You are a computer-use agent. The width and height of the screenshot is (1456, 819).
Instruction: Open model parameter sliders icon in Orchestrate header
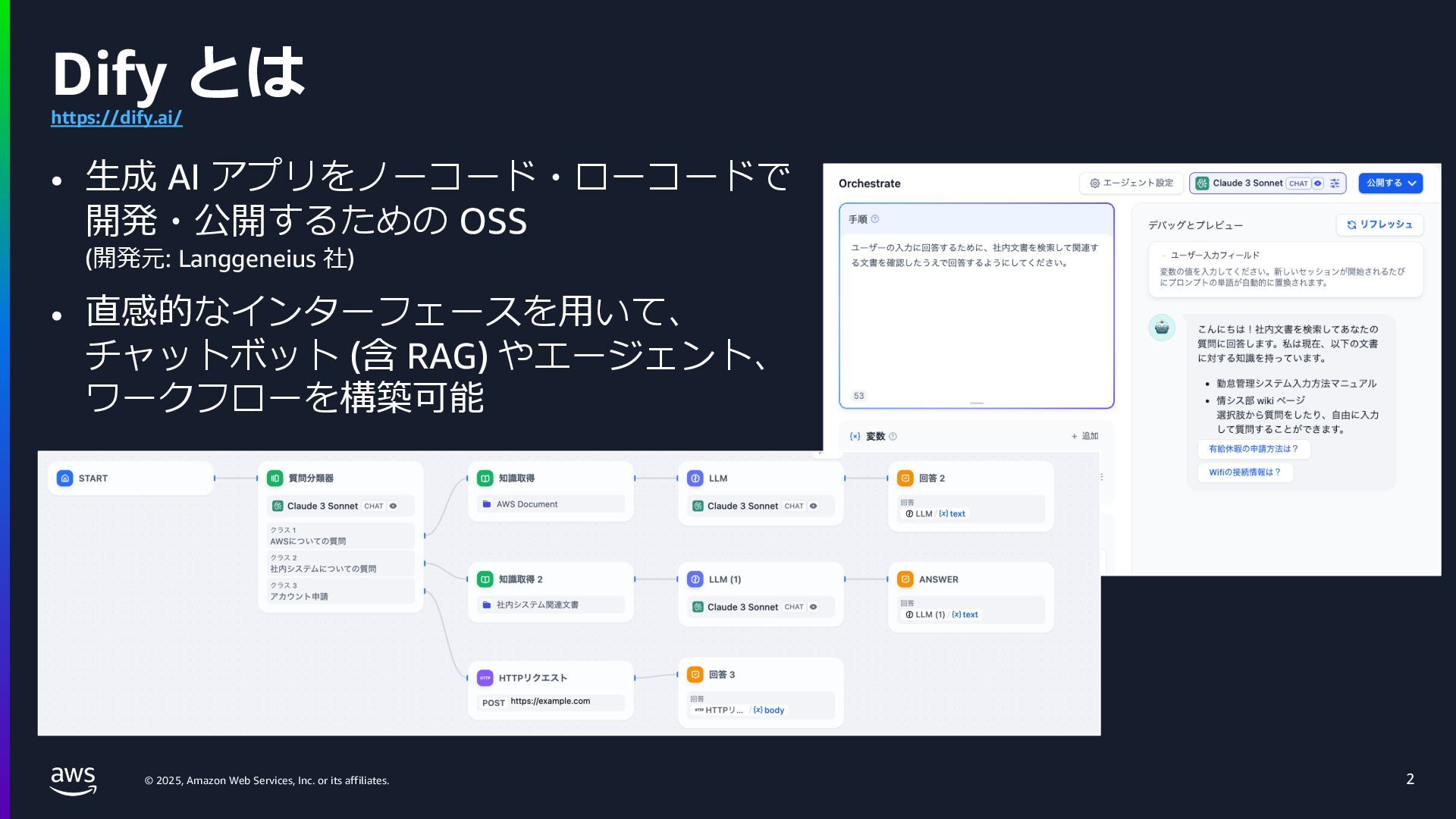pyautogui.click(x=1335, y=184)
